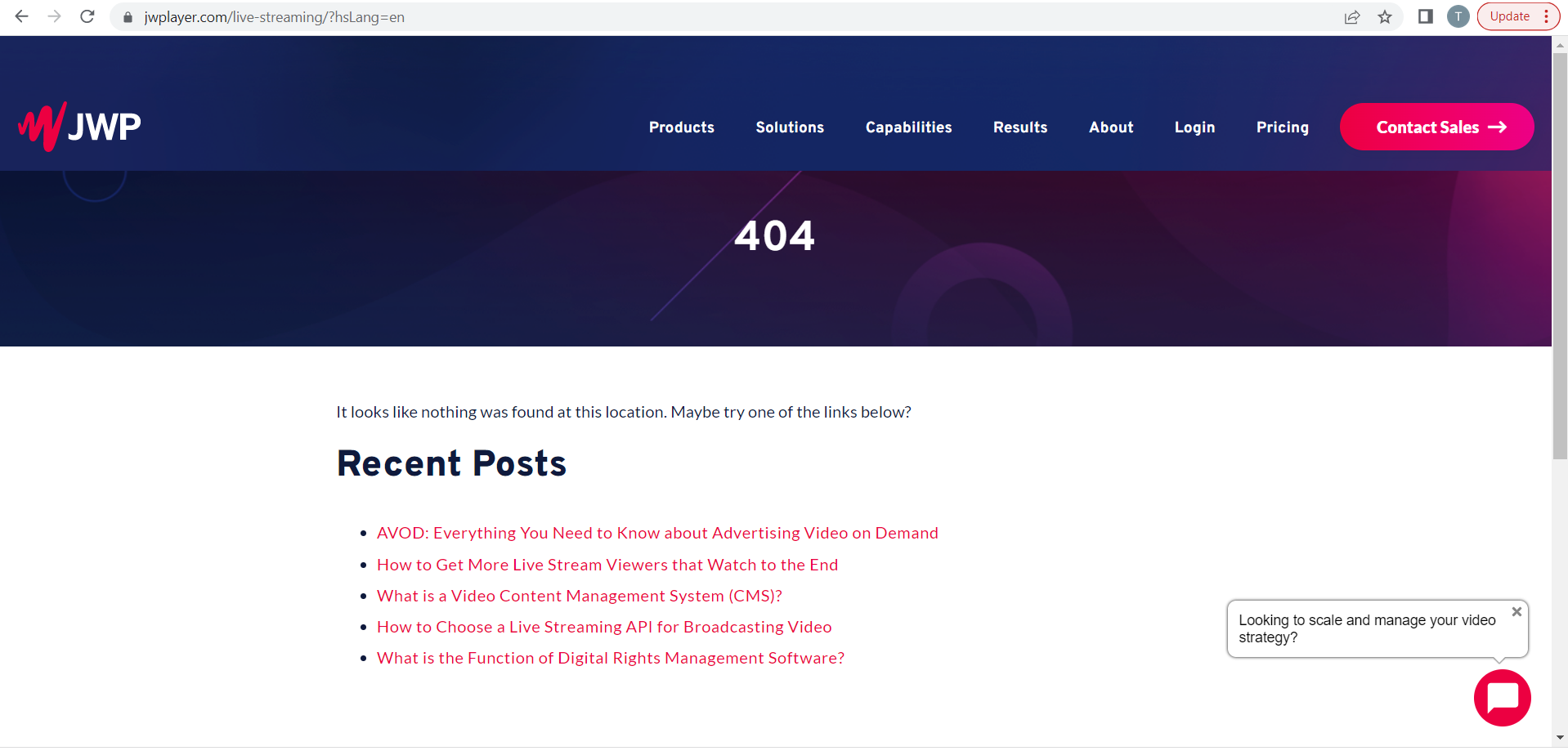
Task: Click the browser back arrow
Action: 22,16
